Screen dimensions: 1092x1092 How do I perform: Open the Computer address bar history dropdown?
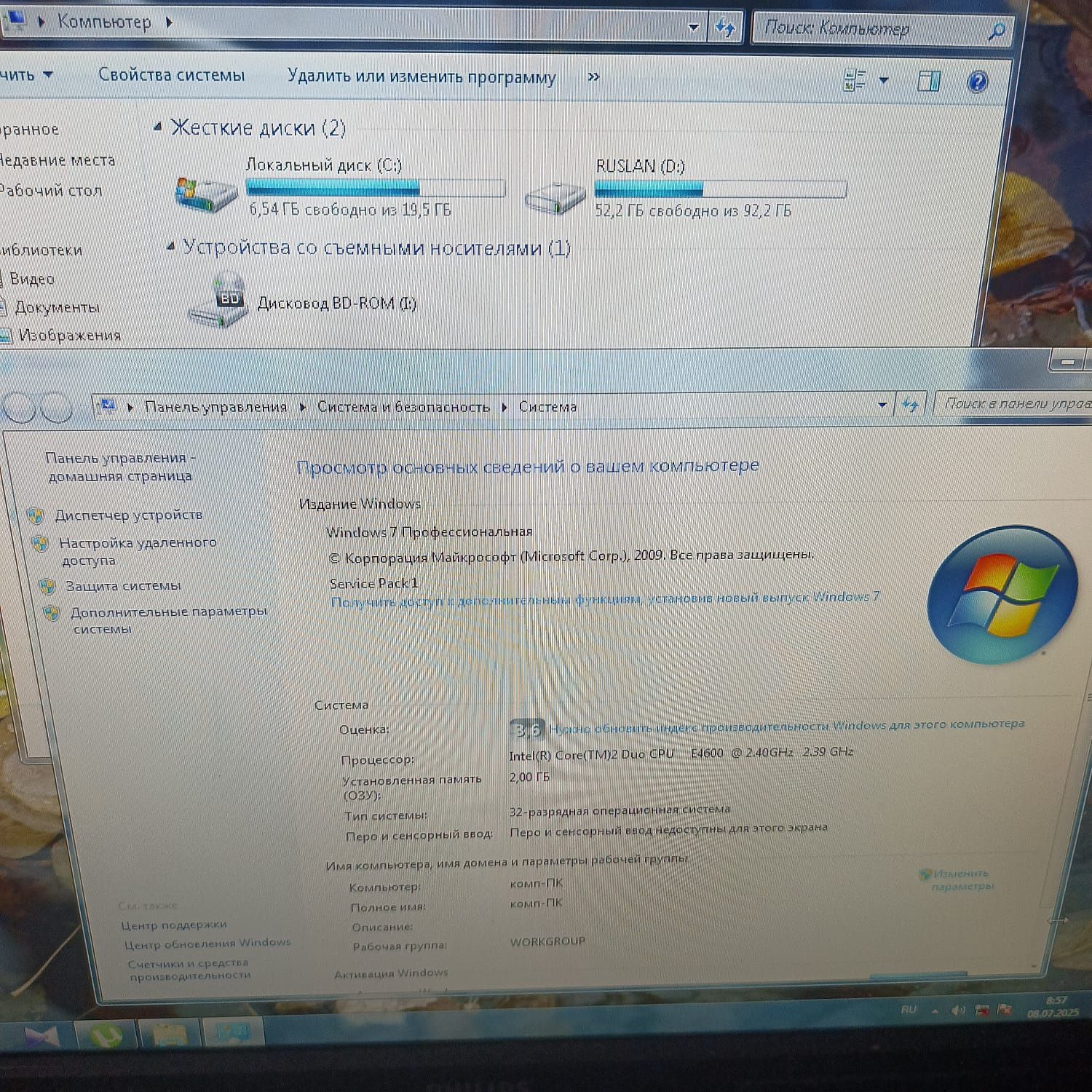694,28
